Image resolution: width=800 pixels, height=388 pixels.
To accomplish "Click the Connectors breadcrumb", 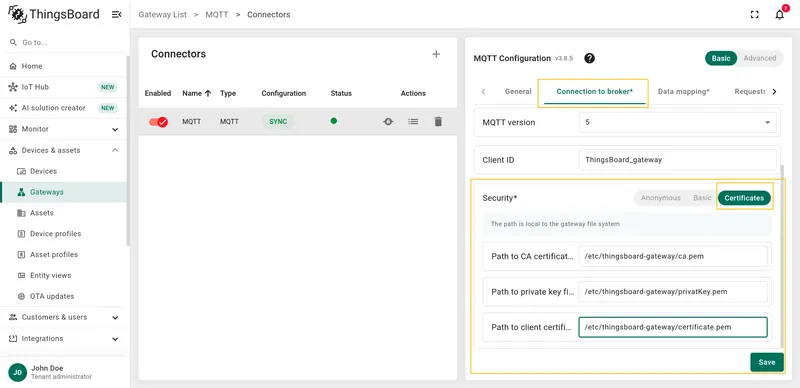I will pos(269,15).
